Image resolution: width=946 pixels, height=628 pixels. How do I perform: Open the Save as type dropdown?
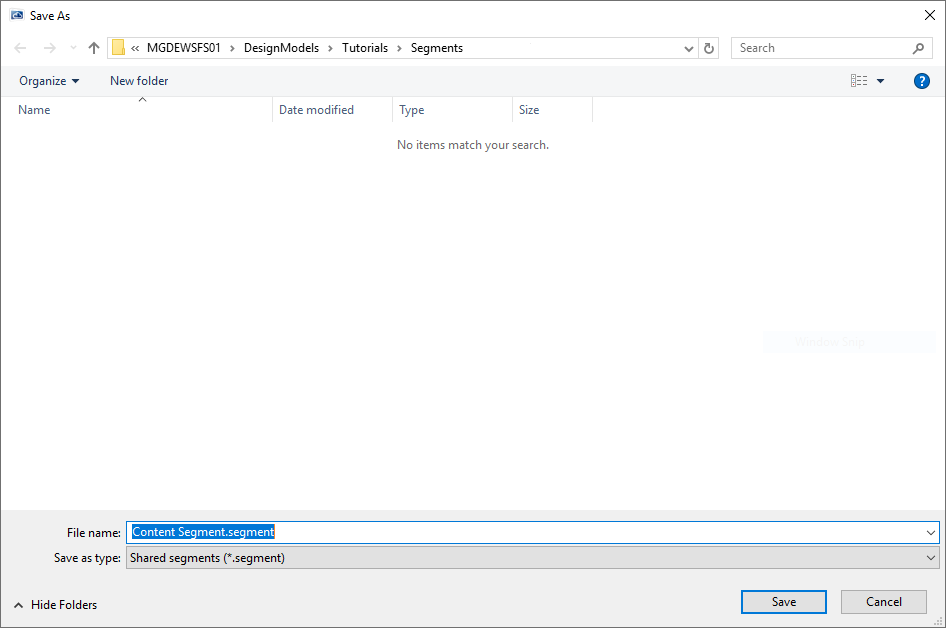pyautogui.click(x=931, y=558)
